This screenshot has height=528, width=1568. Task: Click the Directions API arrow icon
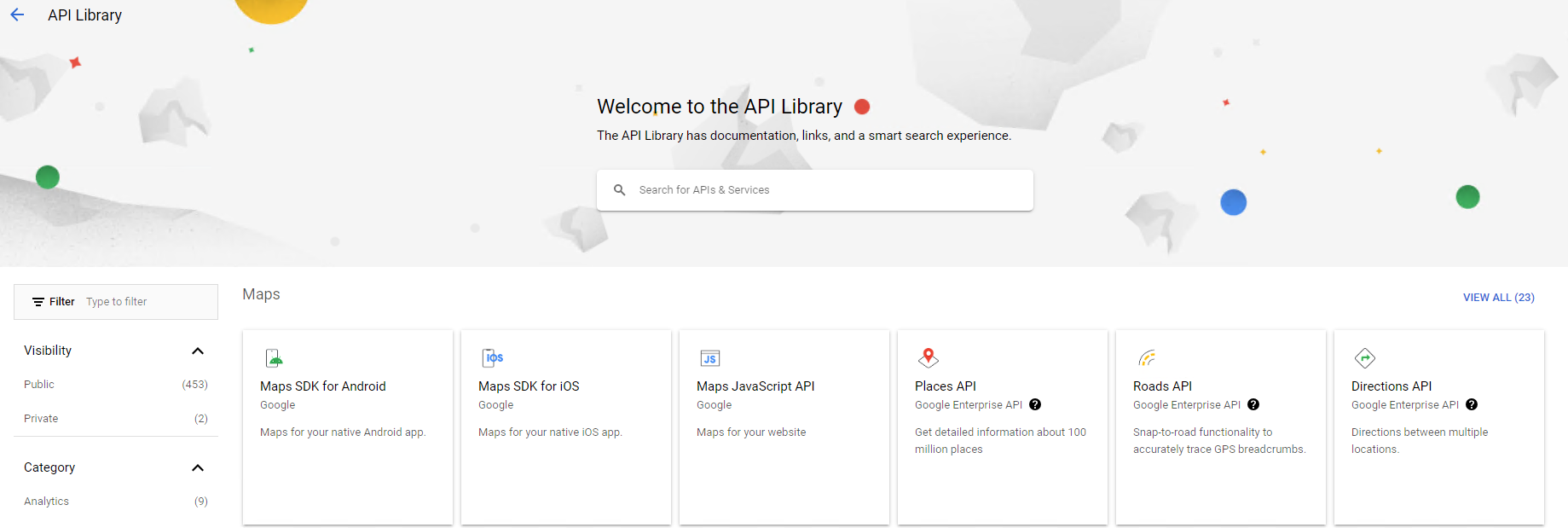[x=1365, y=357]
